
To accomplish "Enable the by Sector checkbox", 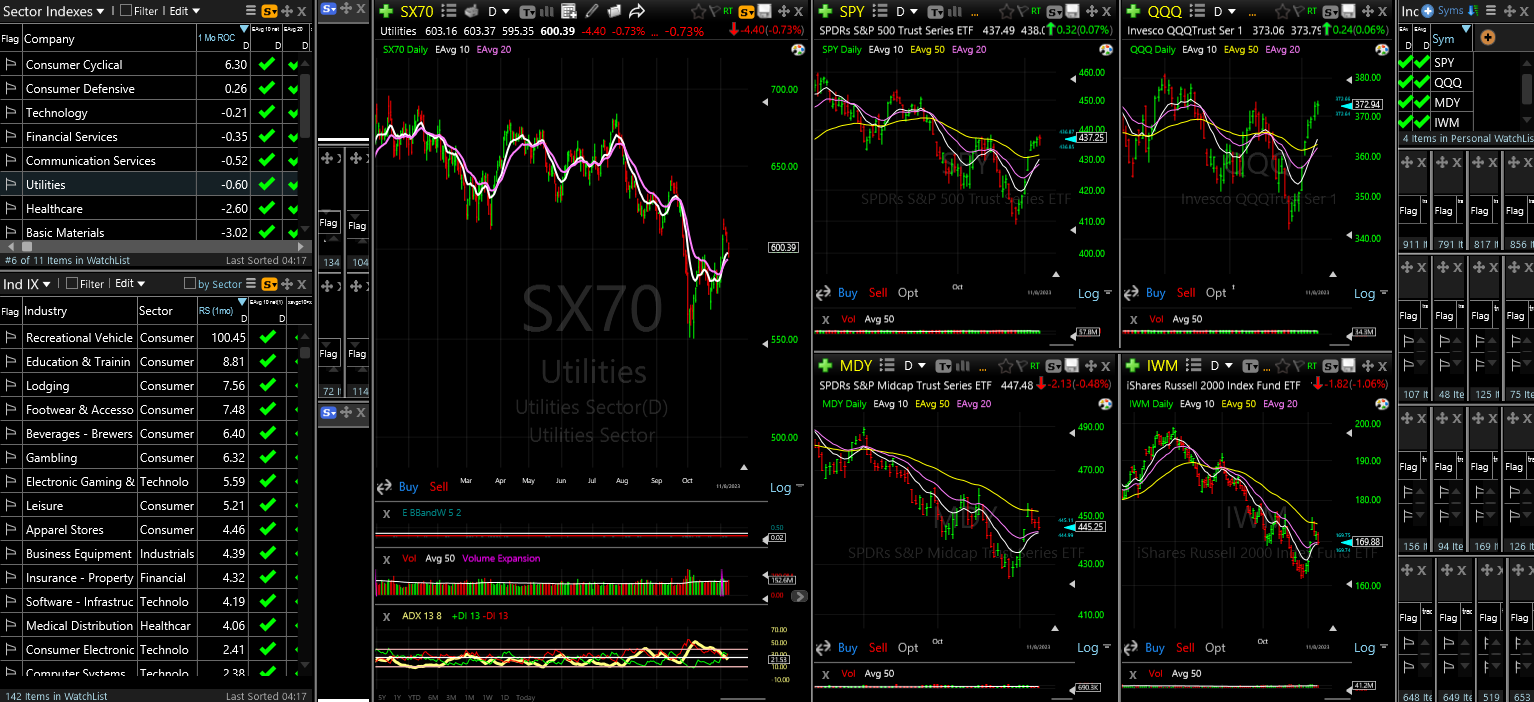I will [x=190, y=283].
